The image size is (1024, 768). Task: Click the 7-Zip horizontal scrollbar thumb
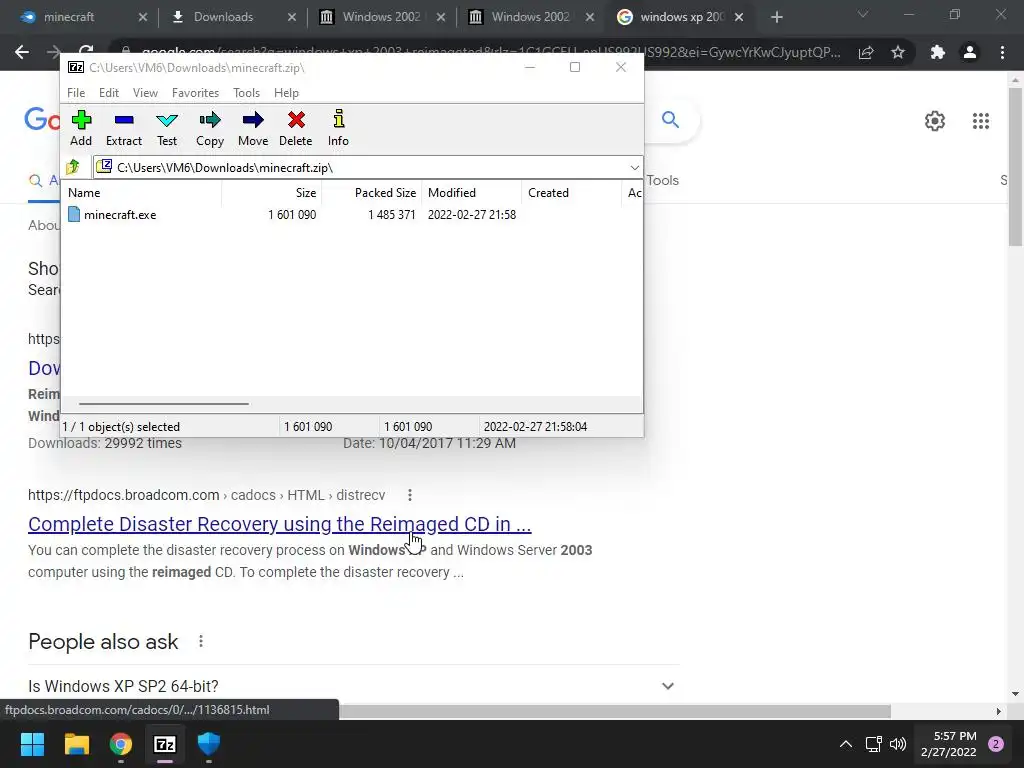[x=163, y=404]
